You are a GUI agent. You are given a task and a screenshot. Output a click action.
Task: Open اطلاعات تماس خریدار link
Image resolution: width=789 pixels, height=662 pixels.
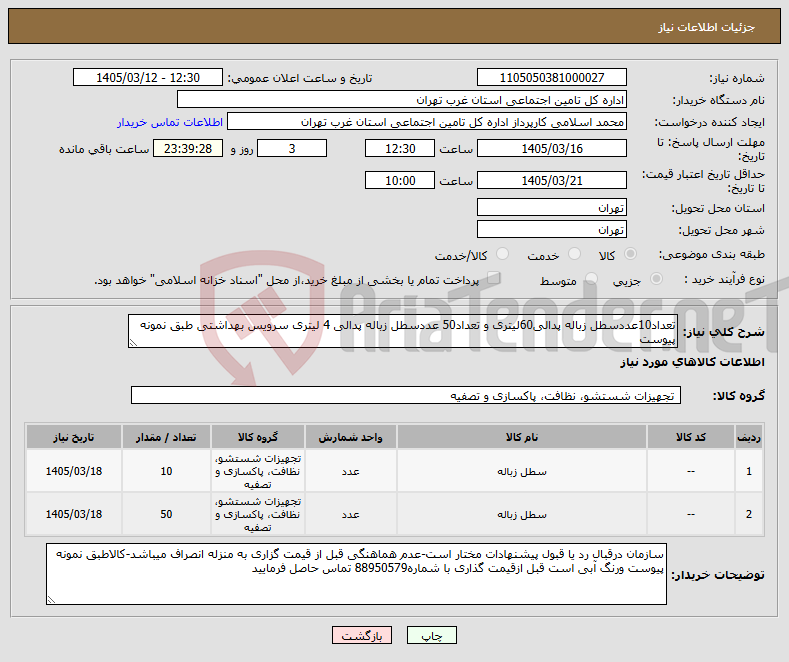170,122
